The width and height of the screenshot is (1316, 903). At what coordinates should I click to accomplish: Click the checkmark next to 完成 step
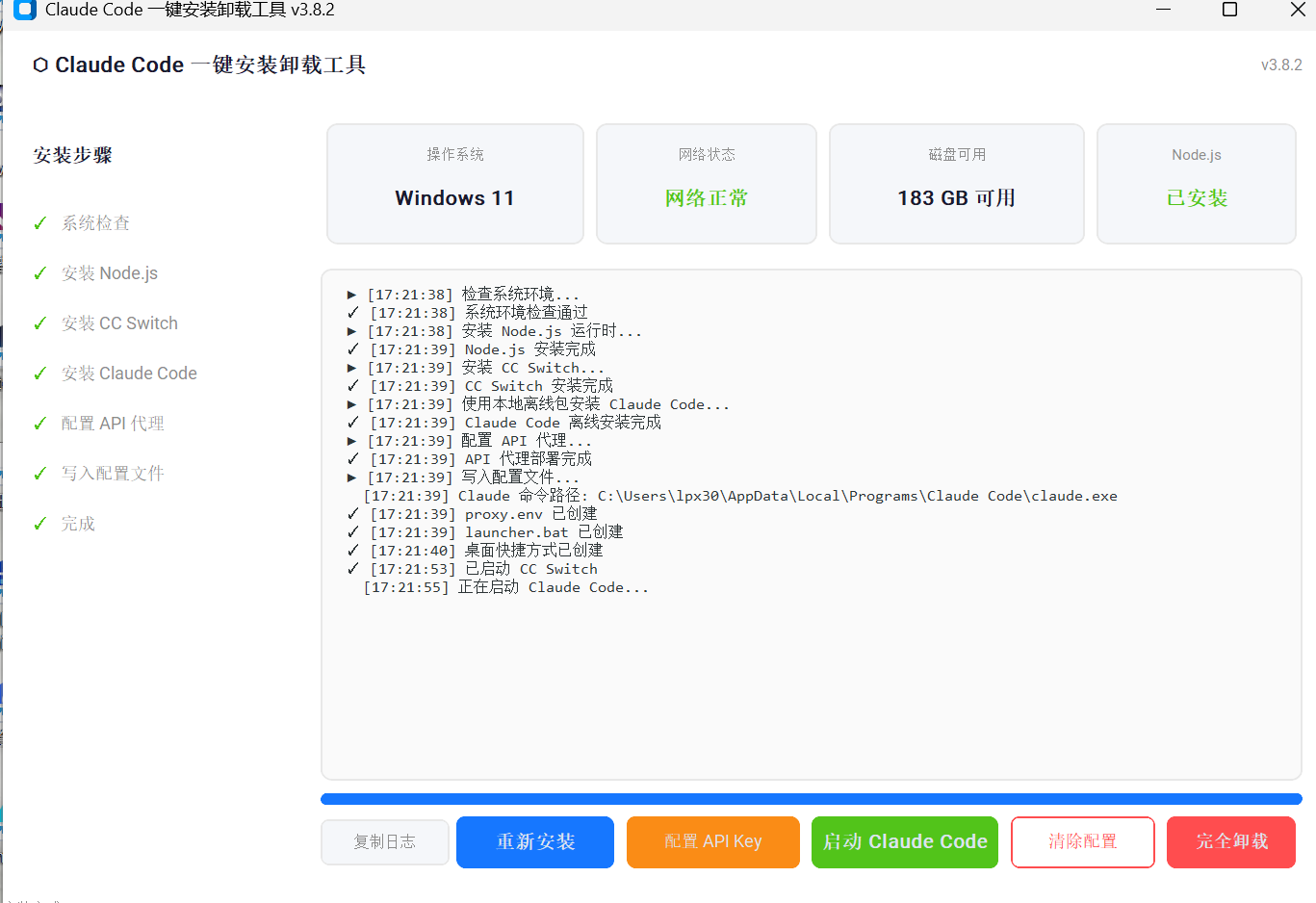click(40, 524)
